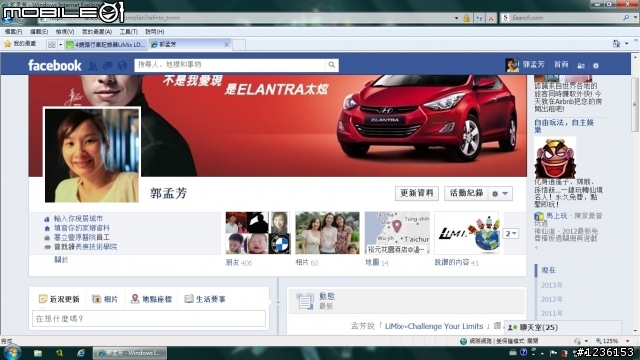Open the 朋友 406 friends thumbnail
640x360 pixels.
(258, 233)
